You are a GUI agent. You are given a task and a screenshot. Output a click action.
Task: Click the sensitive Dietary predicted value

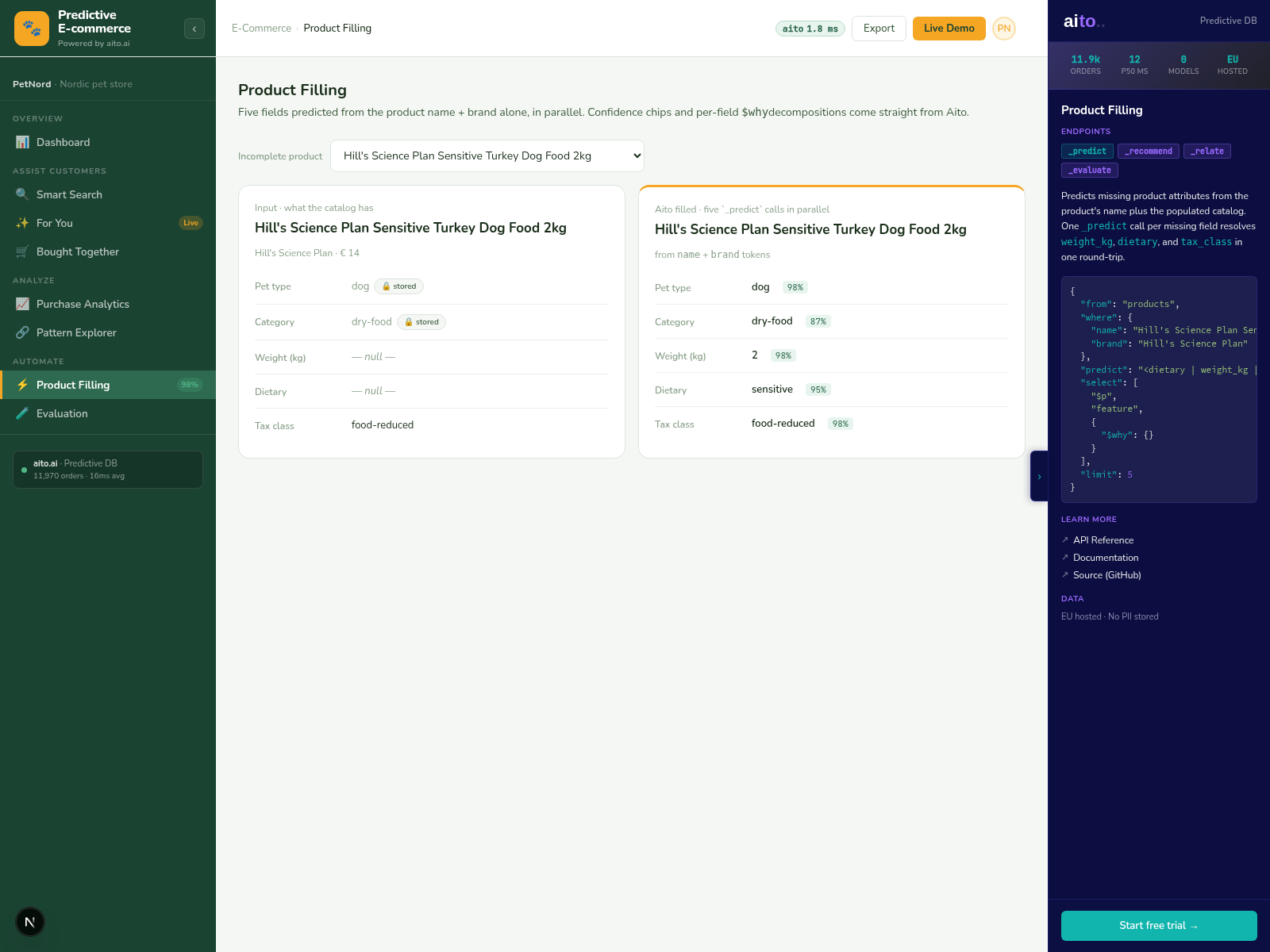(772, 390)
